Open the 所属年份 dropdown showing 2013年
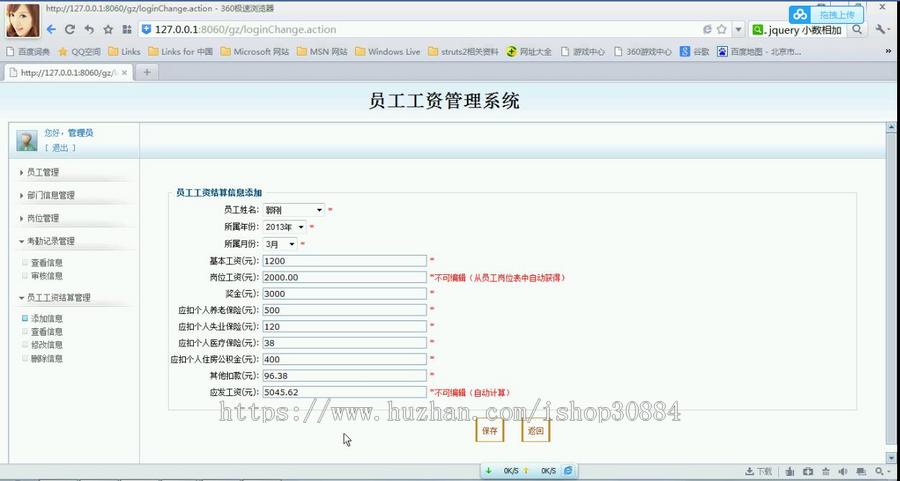Viewport: 900px width, 481px height. (x=285, y=227)
